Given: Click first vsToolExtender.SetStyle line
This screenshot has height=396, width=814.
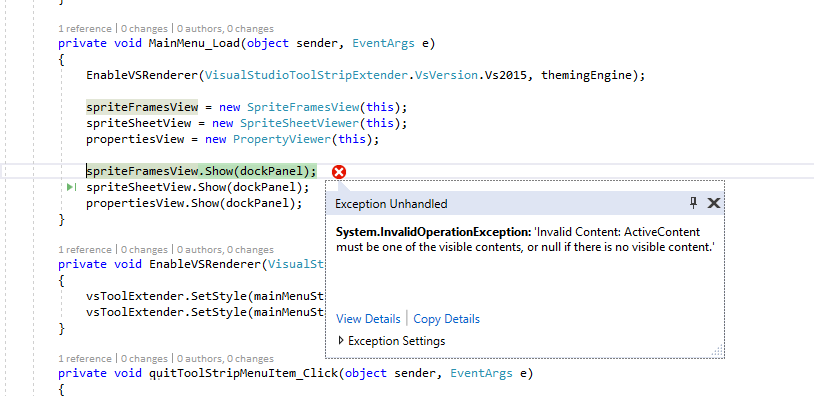Looking at the screenshot, I should 206,296.
